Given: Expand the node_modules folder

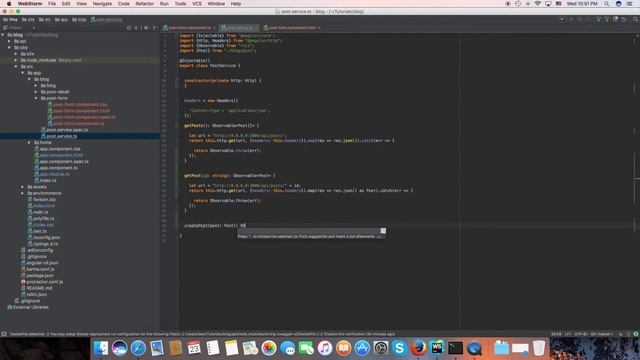Looking at the screenshot, I should 16,60.
